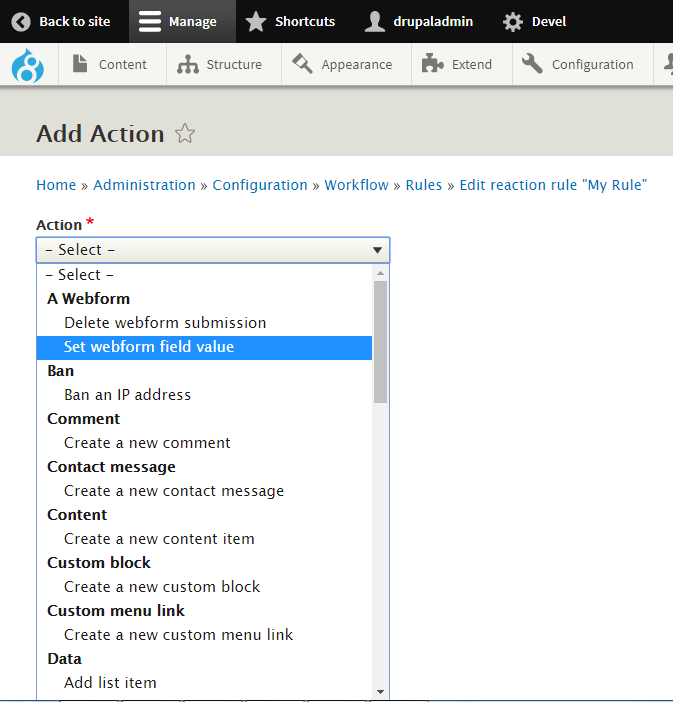Choose 'Set webform field value' option

[149, 347]
